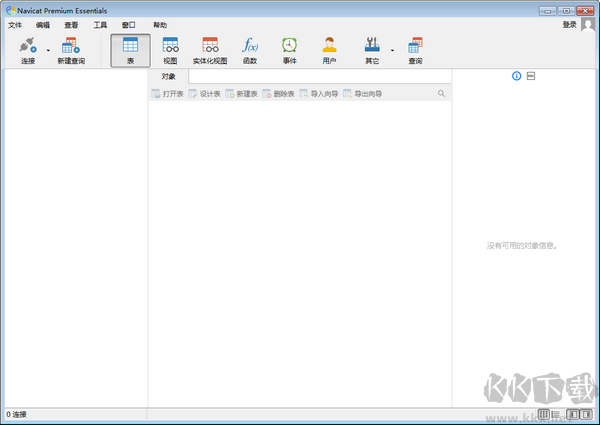Open the 视图 (View) objects
The height and width of the screenshot is (425, 600).
point(170,50)
